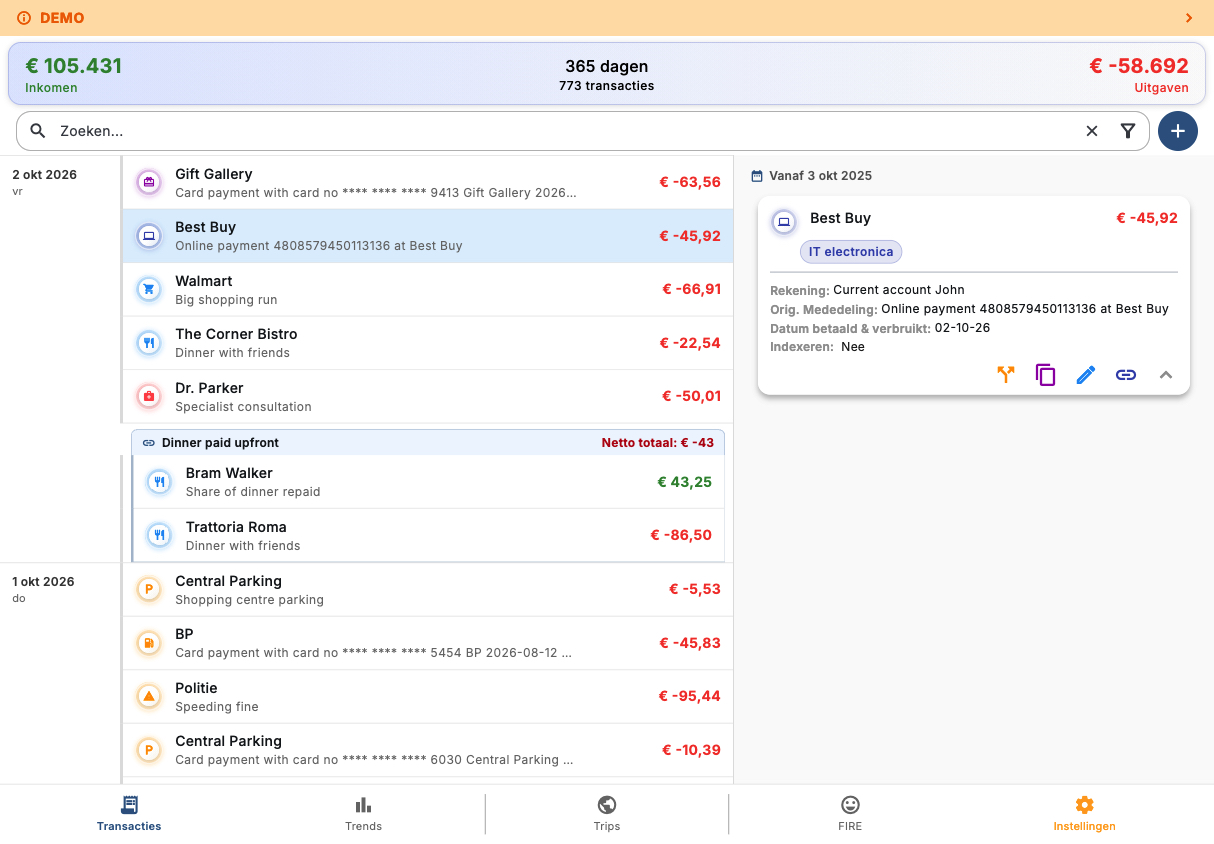The width and height of the screenshot is (1214, 844).
Task: Add a new transaction with the plus button
Action: pos(1178,131)
